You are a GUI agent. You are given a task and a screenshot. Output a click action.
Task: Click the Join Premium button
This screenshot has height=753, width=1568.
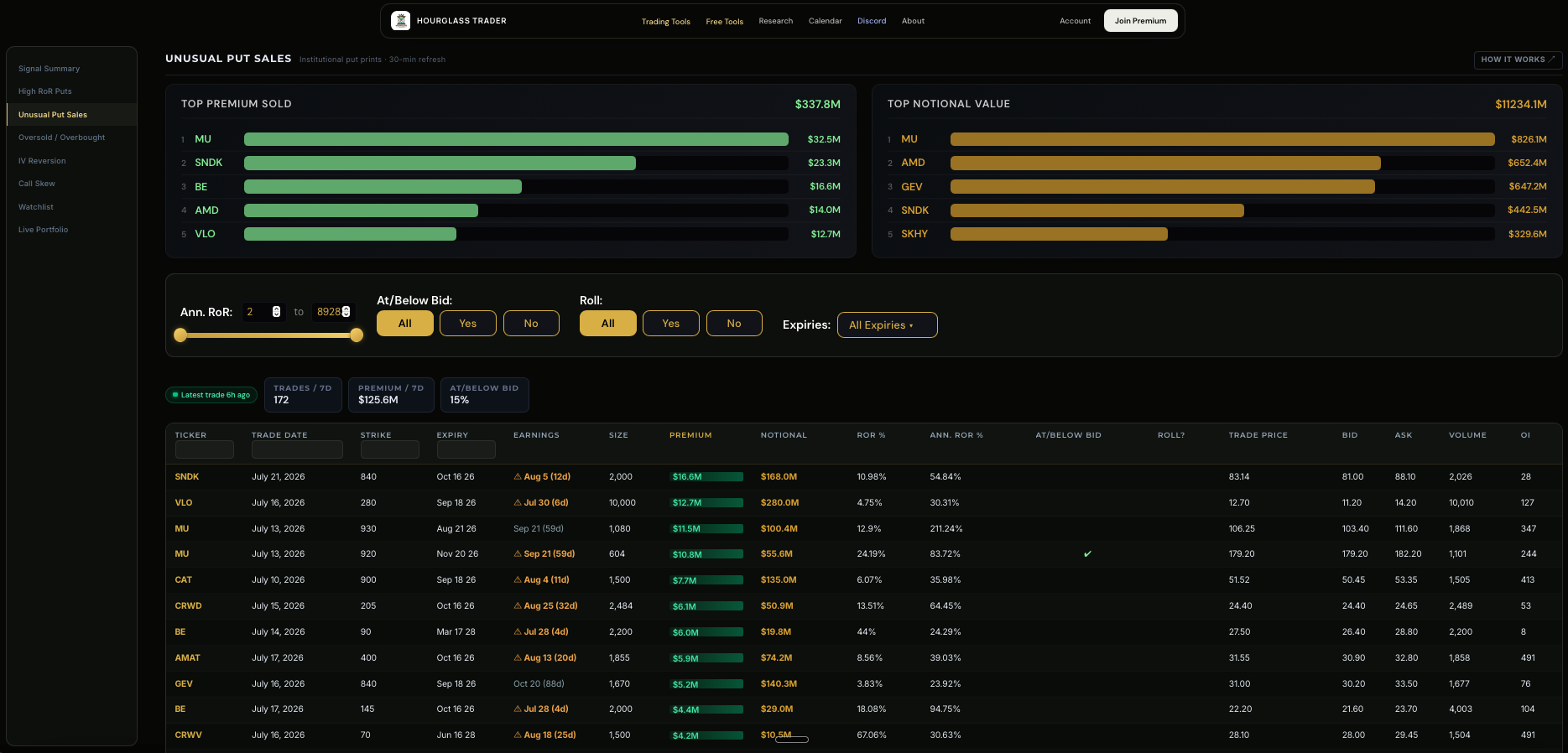click(1141, 21)
